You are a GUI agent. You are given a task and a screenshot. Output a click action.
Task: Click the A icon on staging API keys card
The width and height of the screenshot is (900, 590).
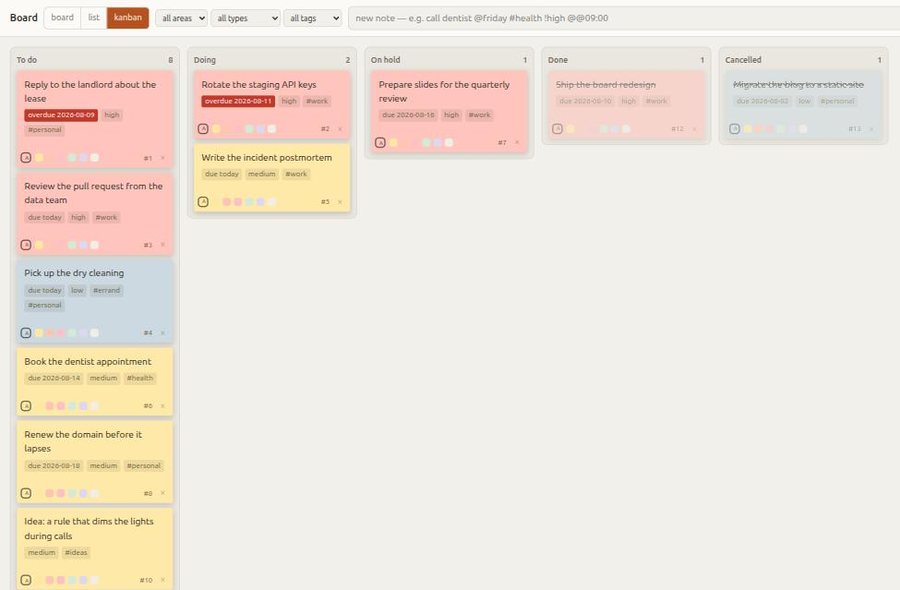pos(203,129)
